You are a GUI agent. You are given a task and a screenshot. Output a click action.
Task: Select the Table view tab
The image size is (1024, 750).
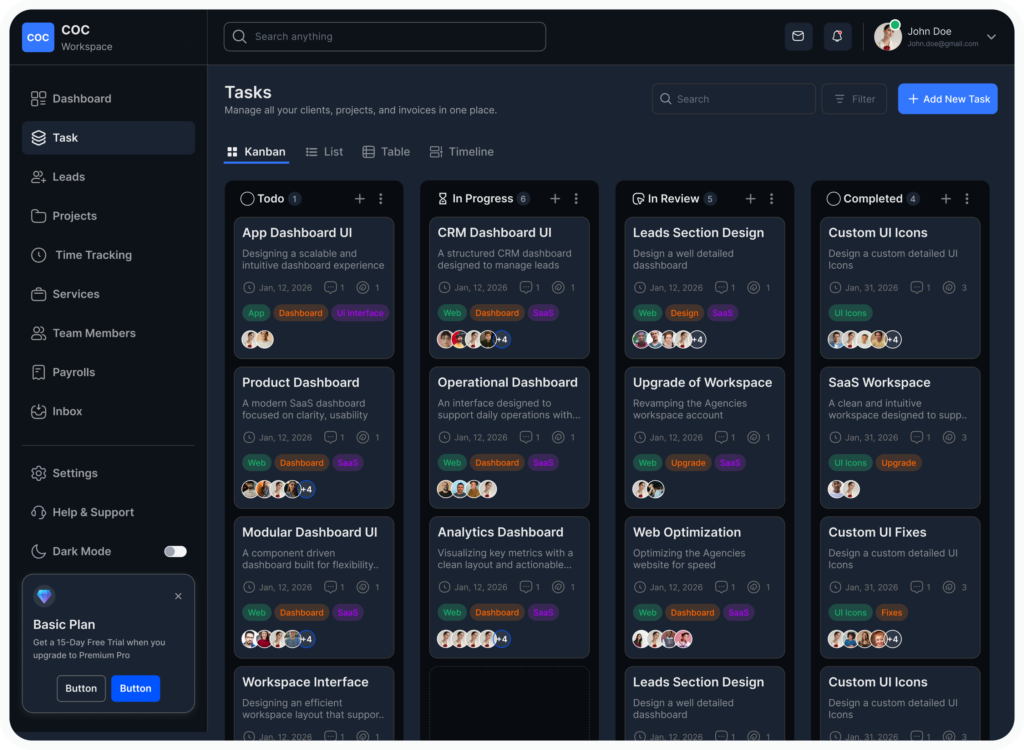click(x=386, y=152)
